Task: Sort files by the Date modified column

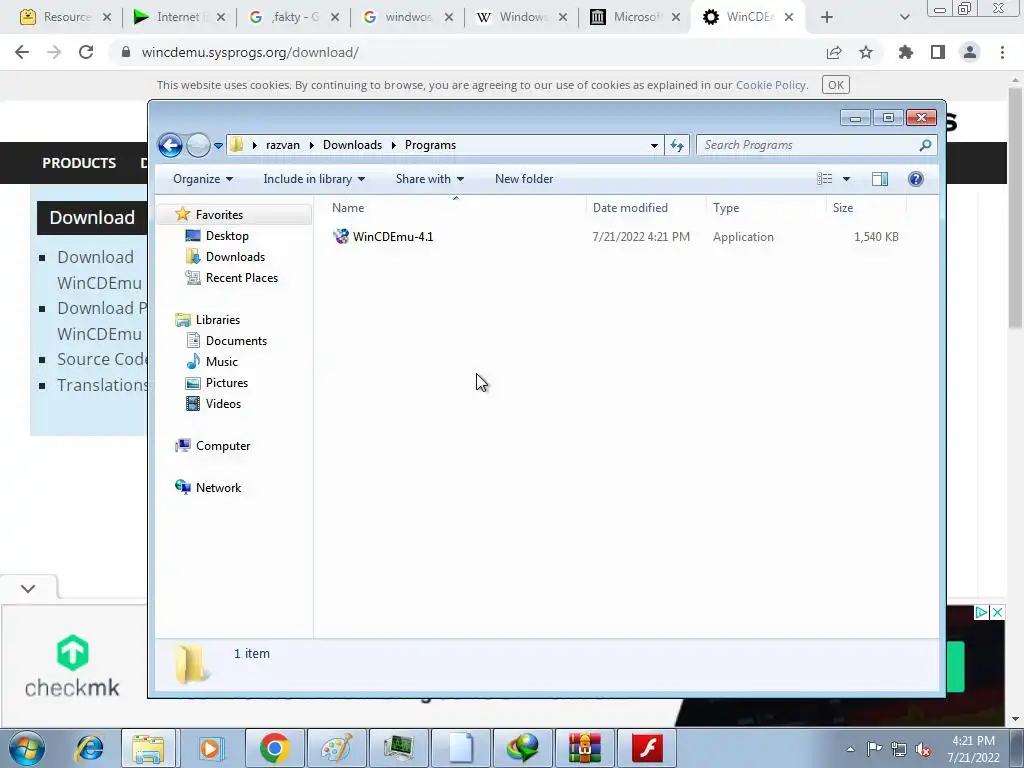Action: (x=646, y=208)
